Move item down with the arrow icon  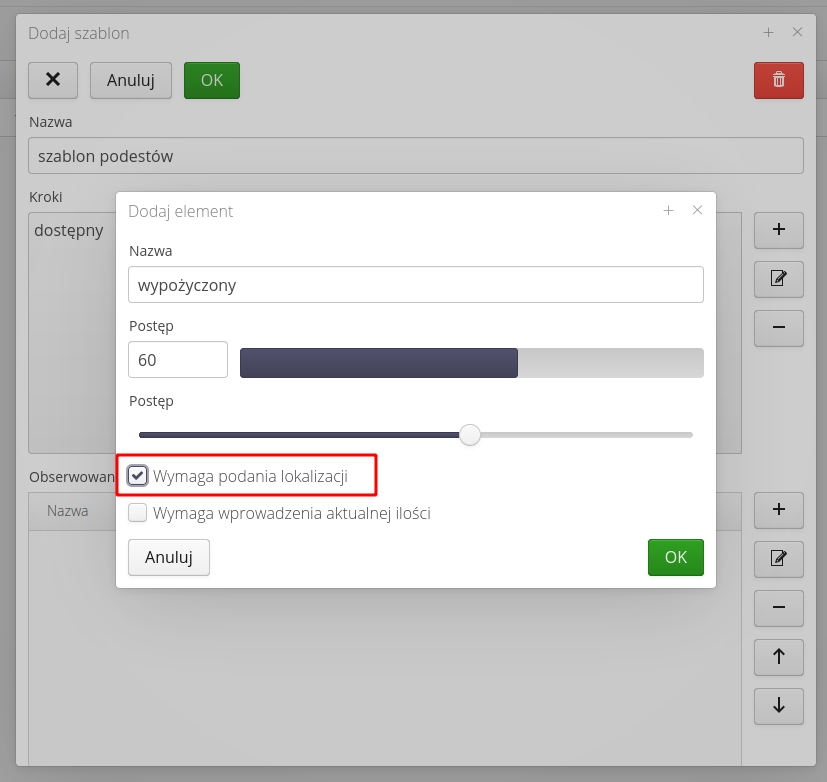tap(778, 705)
